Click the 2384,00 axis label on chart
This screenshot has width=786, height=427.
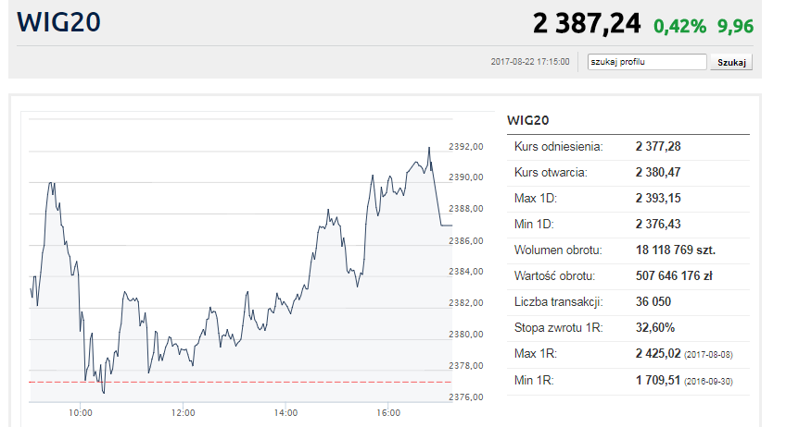(x=466, y=272)
